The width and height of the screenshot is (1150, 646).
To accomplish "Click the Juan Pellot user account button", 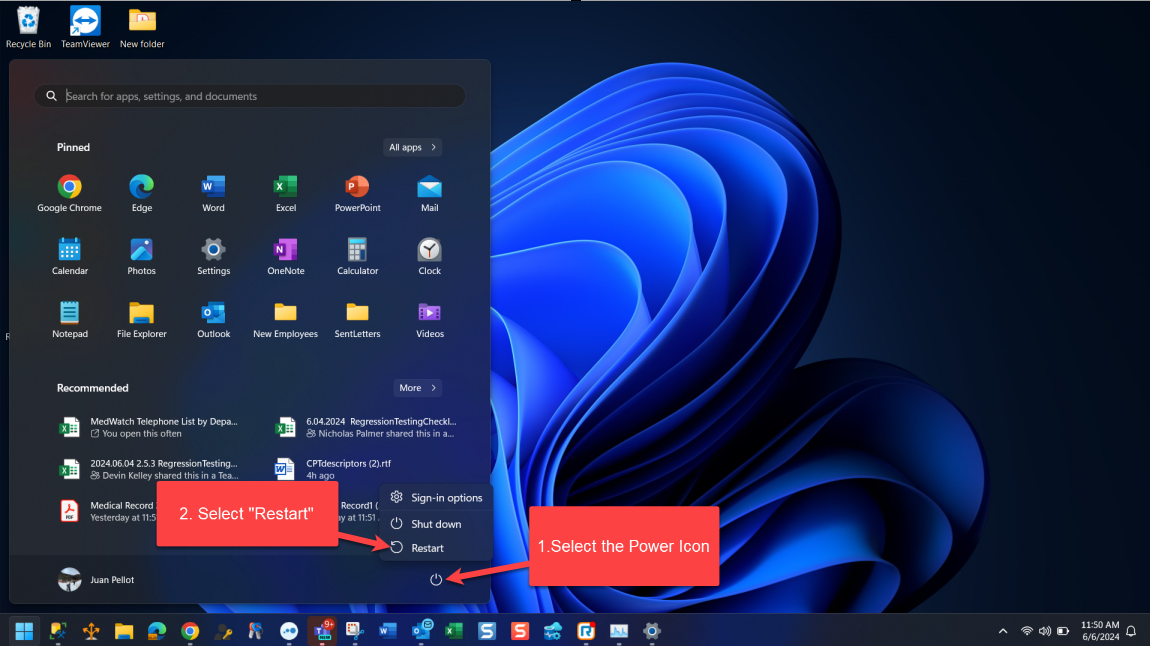I will pyautogui.click(x=97, y=580).
